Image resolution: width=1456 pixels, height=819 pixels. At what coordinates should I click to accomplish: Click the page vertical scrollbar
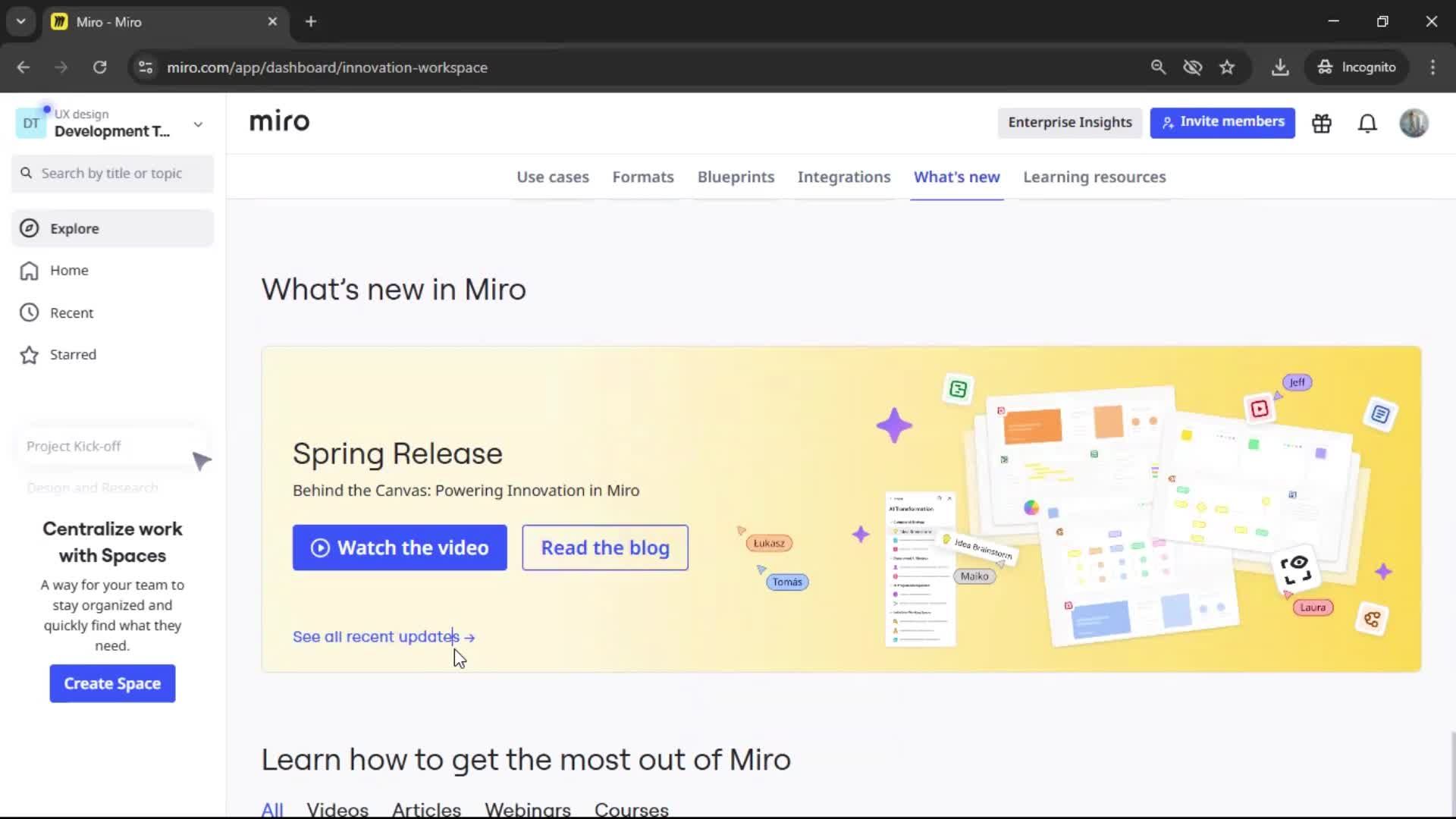(1452, 773)
